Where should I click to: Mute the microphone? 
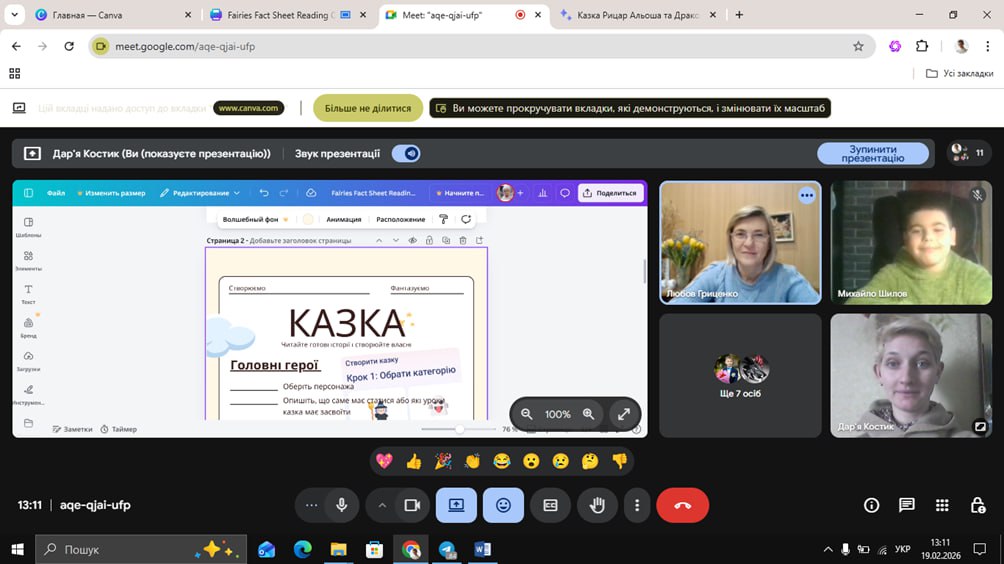pyautogui.click(x=342, y=506)
